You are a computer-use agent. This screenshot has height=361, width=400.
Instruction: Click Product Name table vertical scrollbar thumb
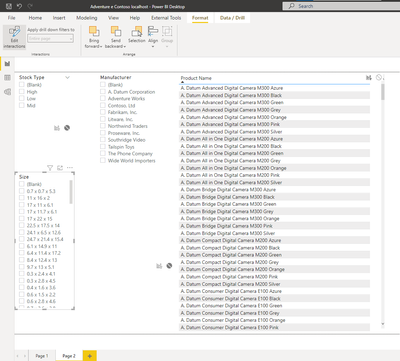pos(383,92)
